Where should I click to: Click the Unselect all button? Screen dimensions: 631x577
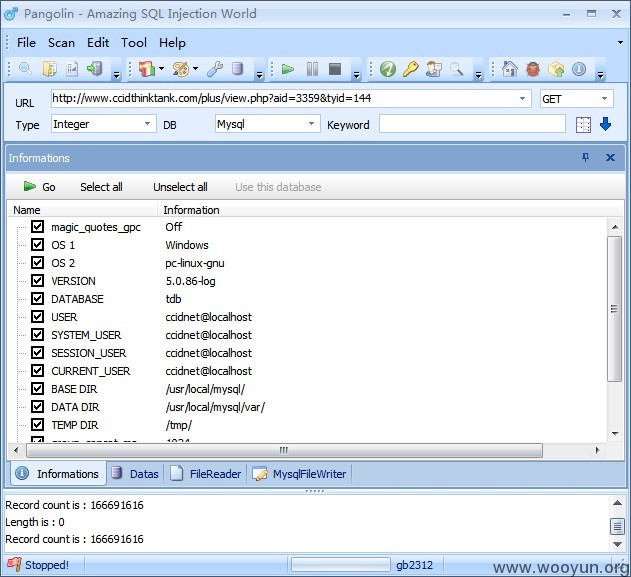(180, 187)
